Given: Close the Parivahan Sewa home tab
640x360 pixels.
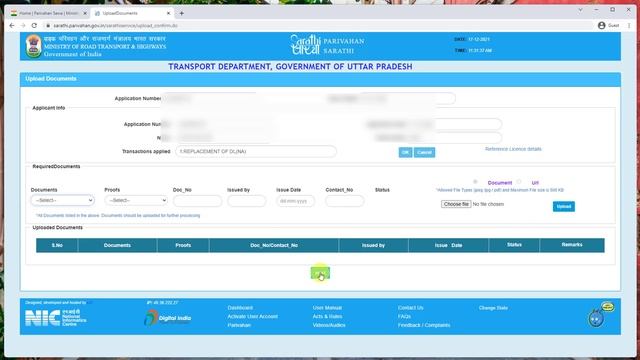Looking at the screenshot, I should [x=85, y=13].
